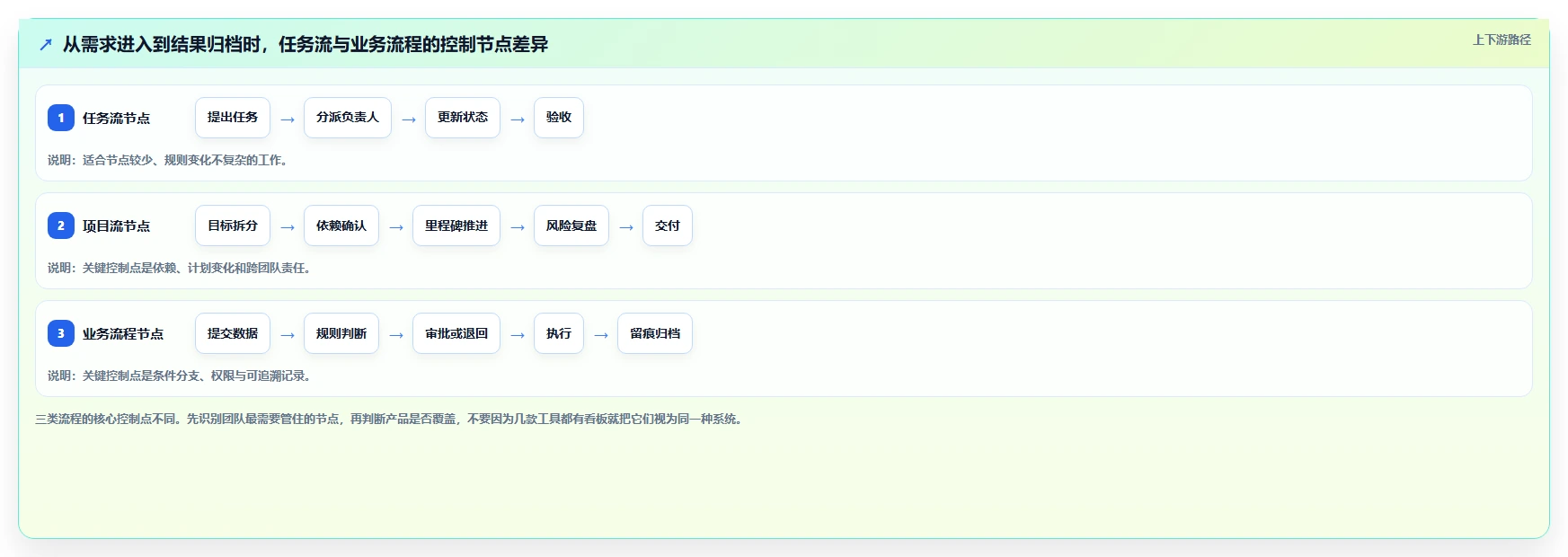Click the 风险复盘 node

[x=571, y=225]
